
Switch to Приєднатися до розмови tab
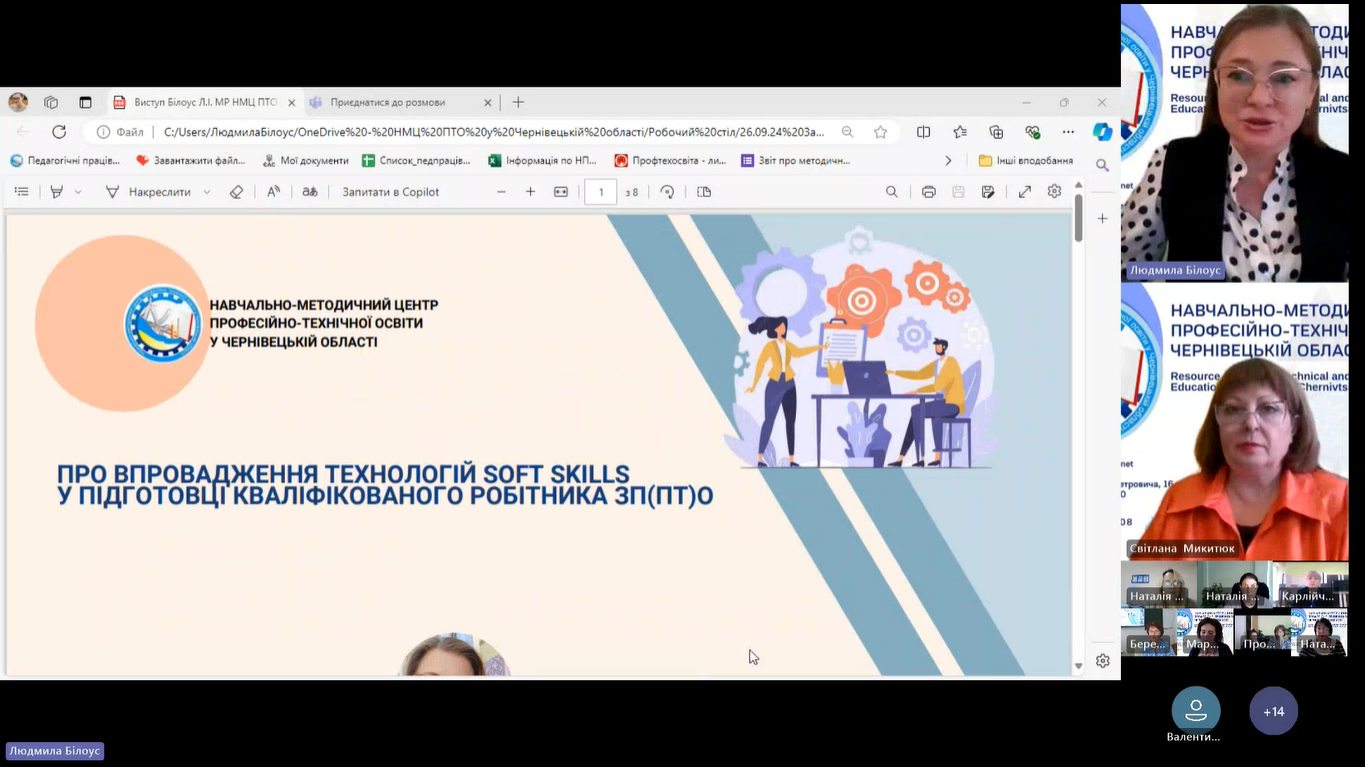tap(388, 102)
